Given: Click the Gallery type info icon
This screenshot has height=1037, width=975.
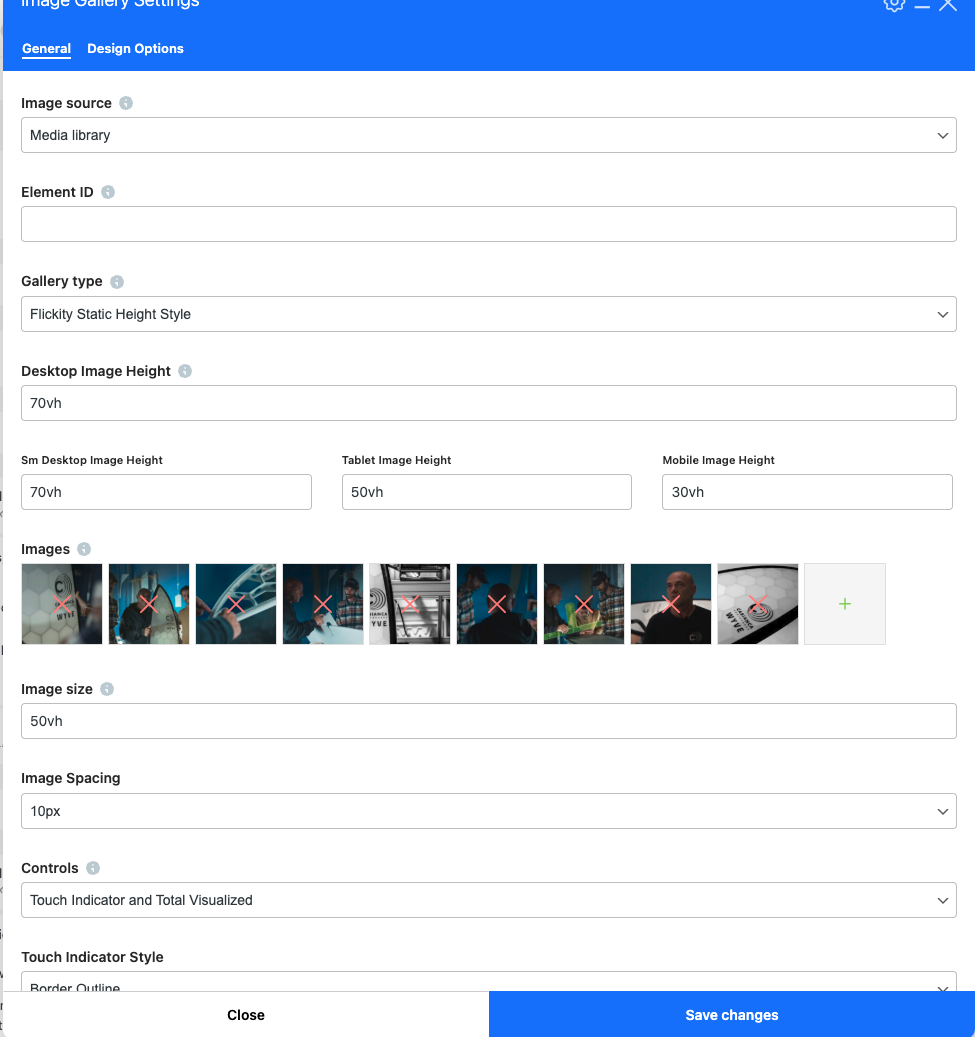Looking at the screenshot, I should click(x=117, y=282).
